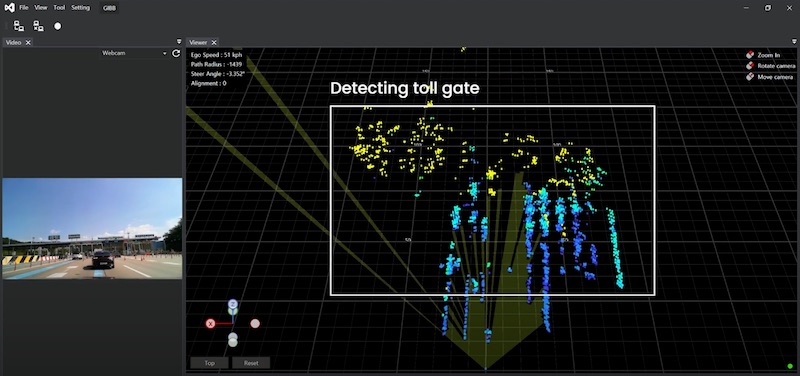The width and height of the screenshot is (800, 376).
Task: Open the Video panel options arrow
Action: 179,41
